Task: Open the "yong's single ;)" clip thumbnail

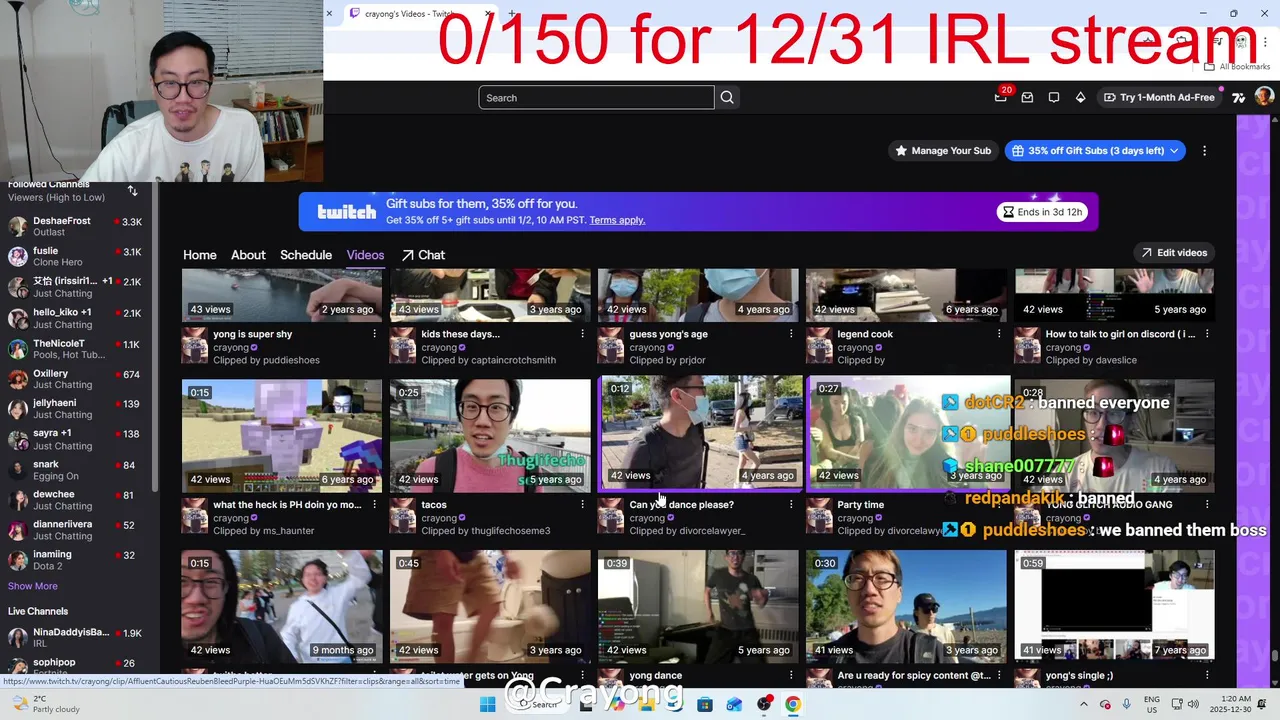Action: tap(1114, 606)
